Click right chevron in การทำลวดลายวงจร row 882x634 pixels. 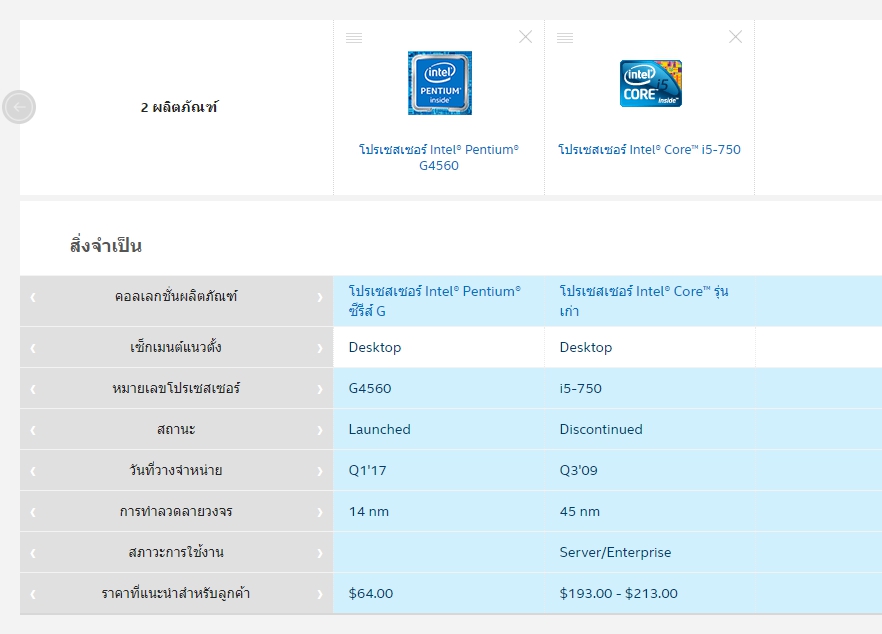click(320, 512)
